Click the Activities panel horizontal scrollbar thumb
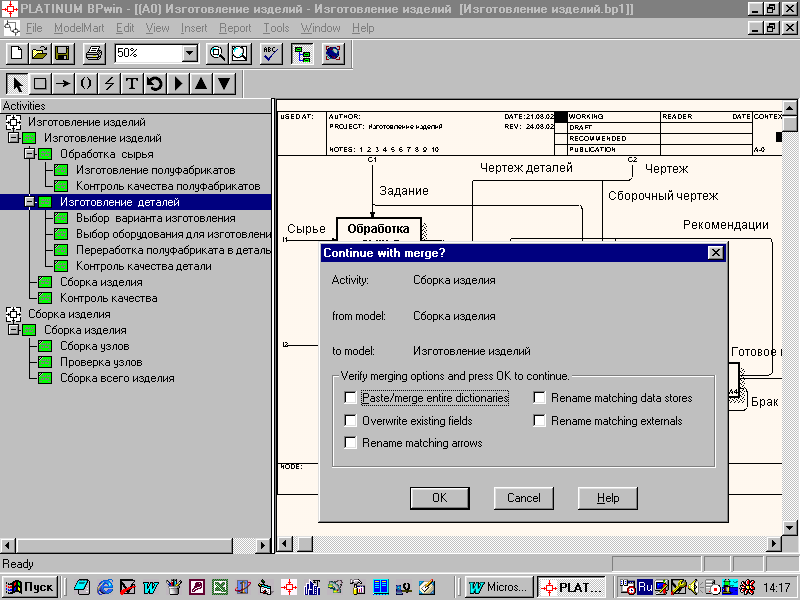800x600 pixels. [x=124, y=545]
